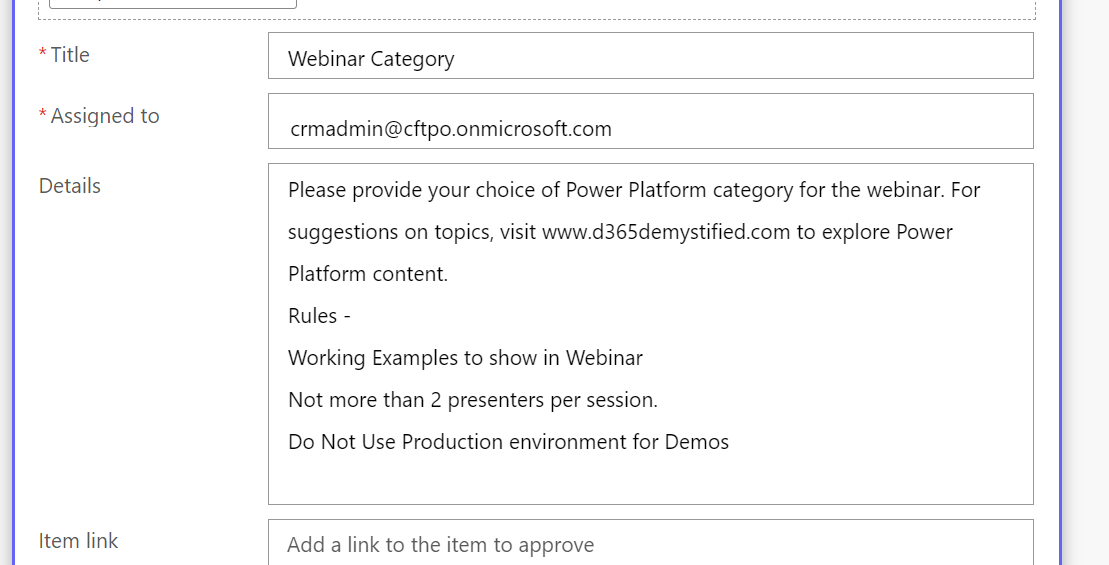
Task: Click the 'Please provide your choice' first line
Action: 634,190
